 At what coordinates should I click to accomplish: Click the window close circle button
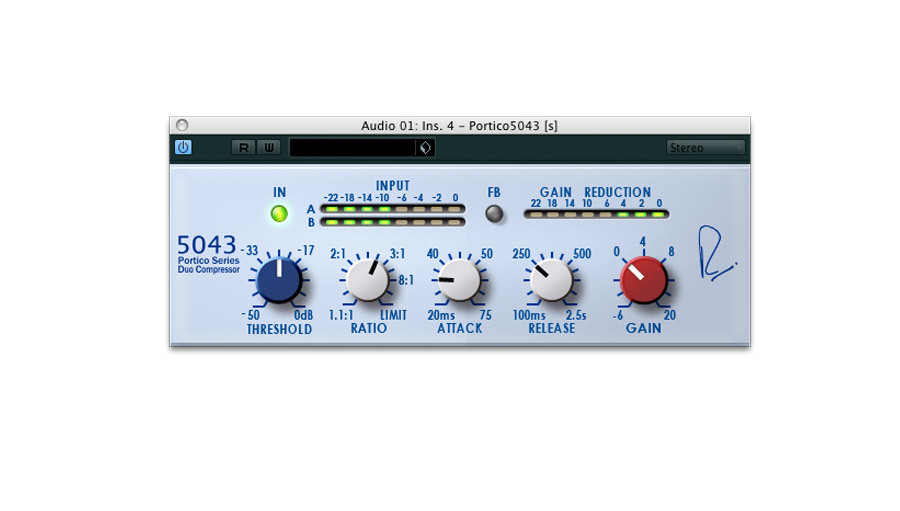pos(182,125)
